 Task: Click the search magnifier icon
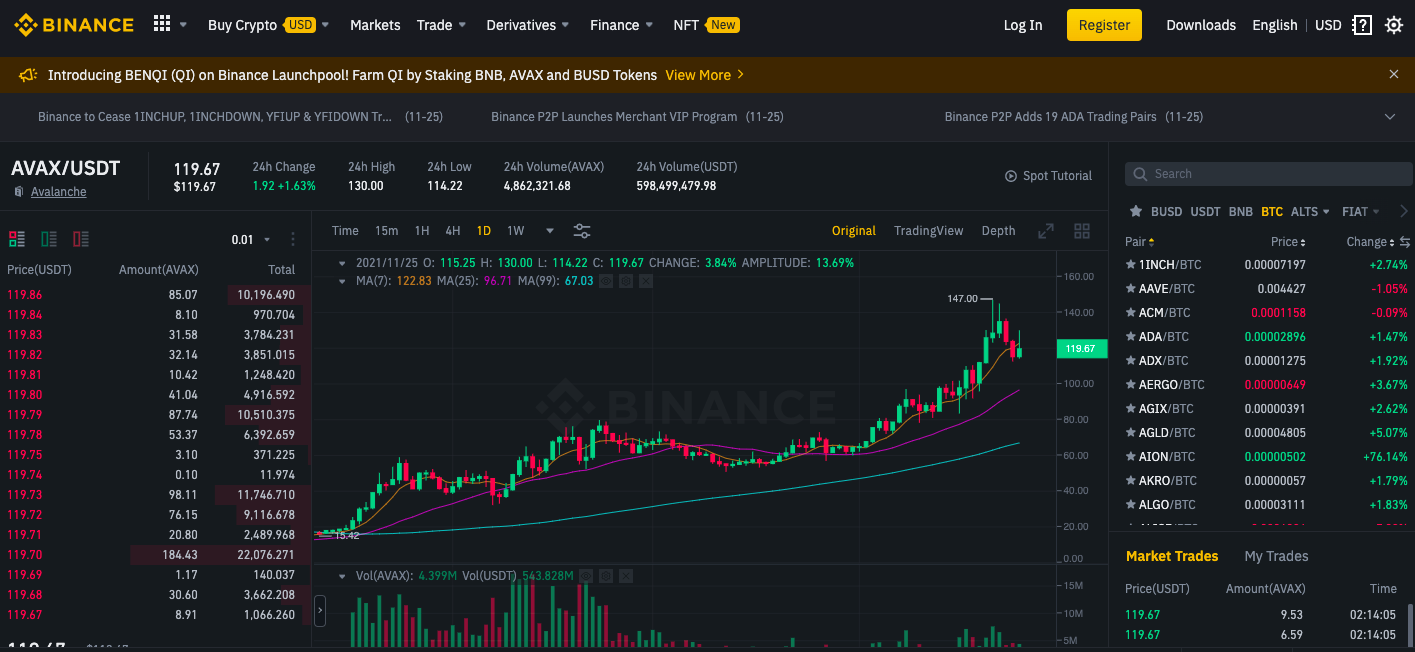pos(1140,174)
